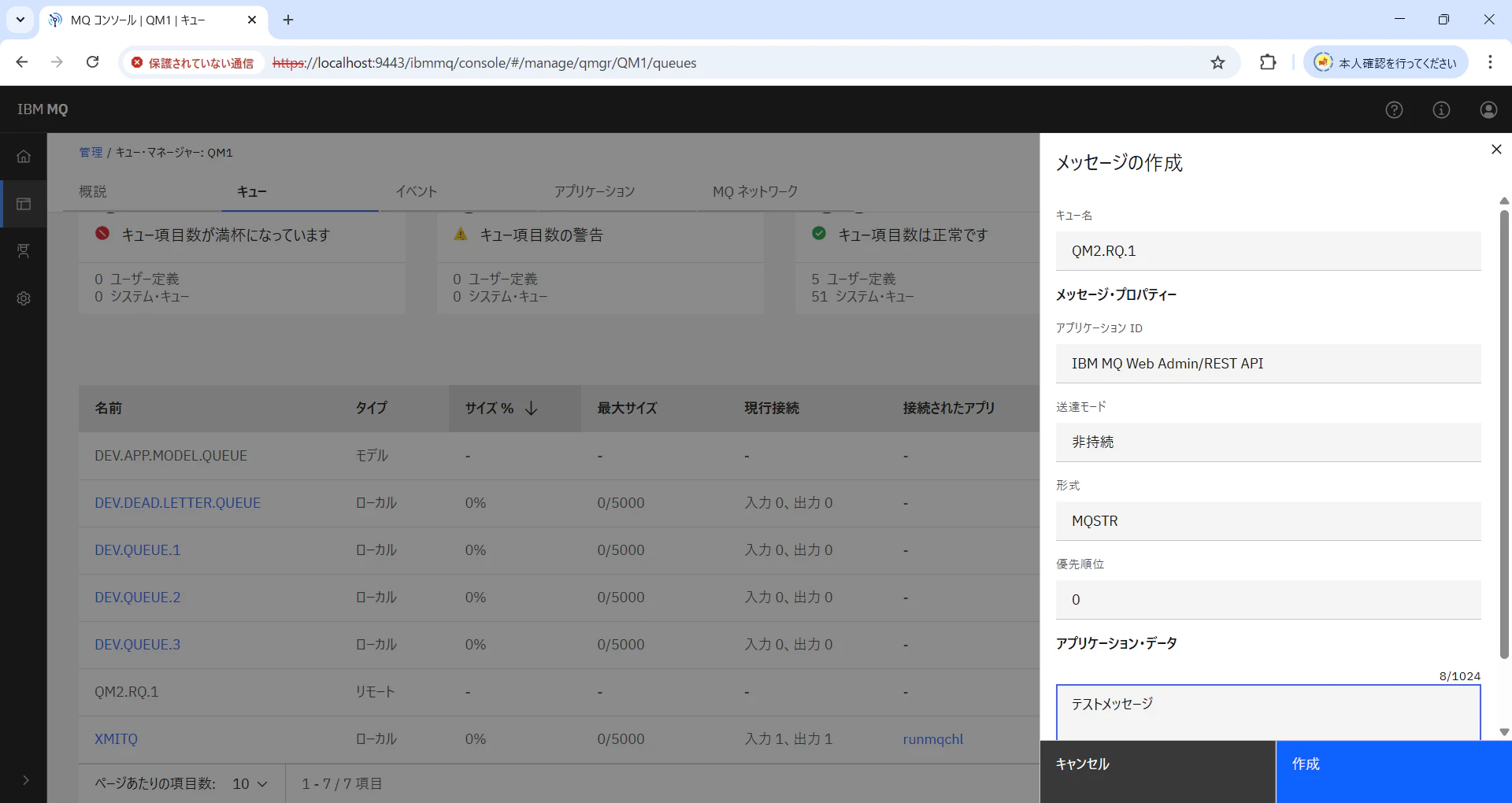Open the tab search dropdown arrow

pos(20,20)
